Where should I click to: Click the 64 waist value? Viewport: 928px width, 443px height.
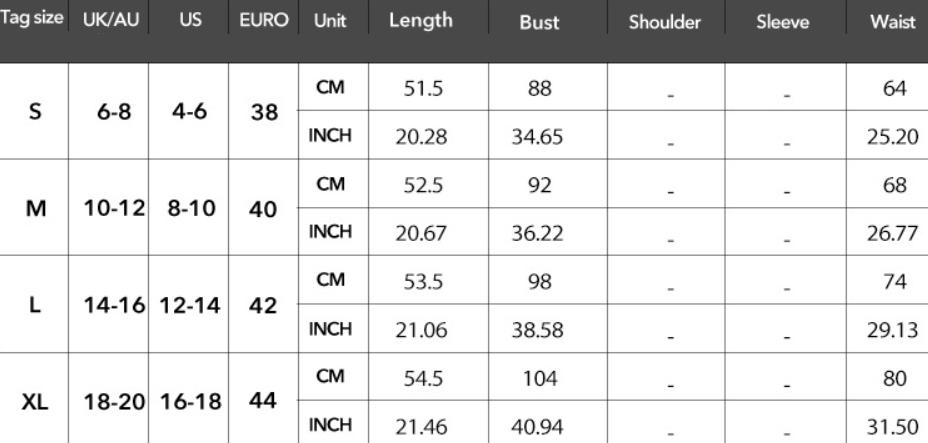coord(894,89)
